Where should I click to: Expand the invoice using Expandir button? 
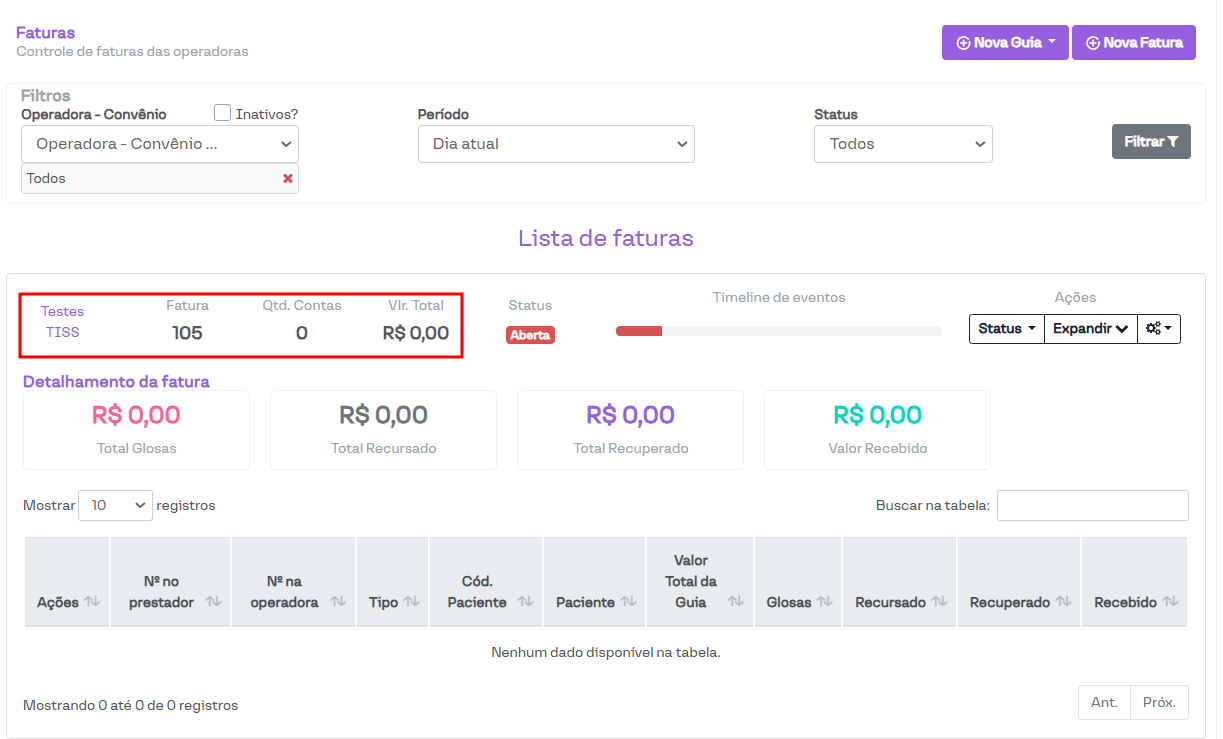pos(1090,328)
